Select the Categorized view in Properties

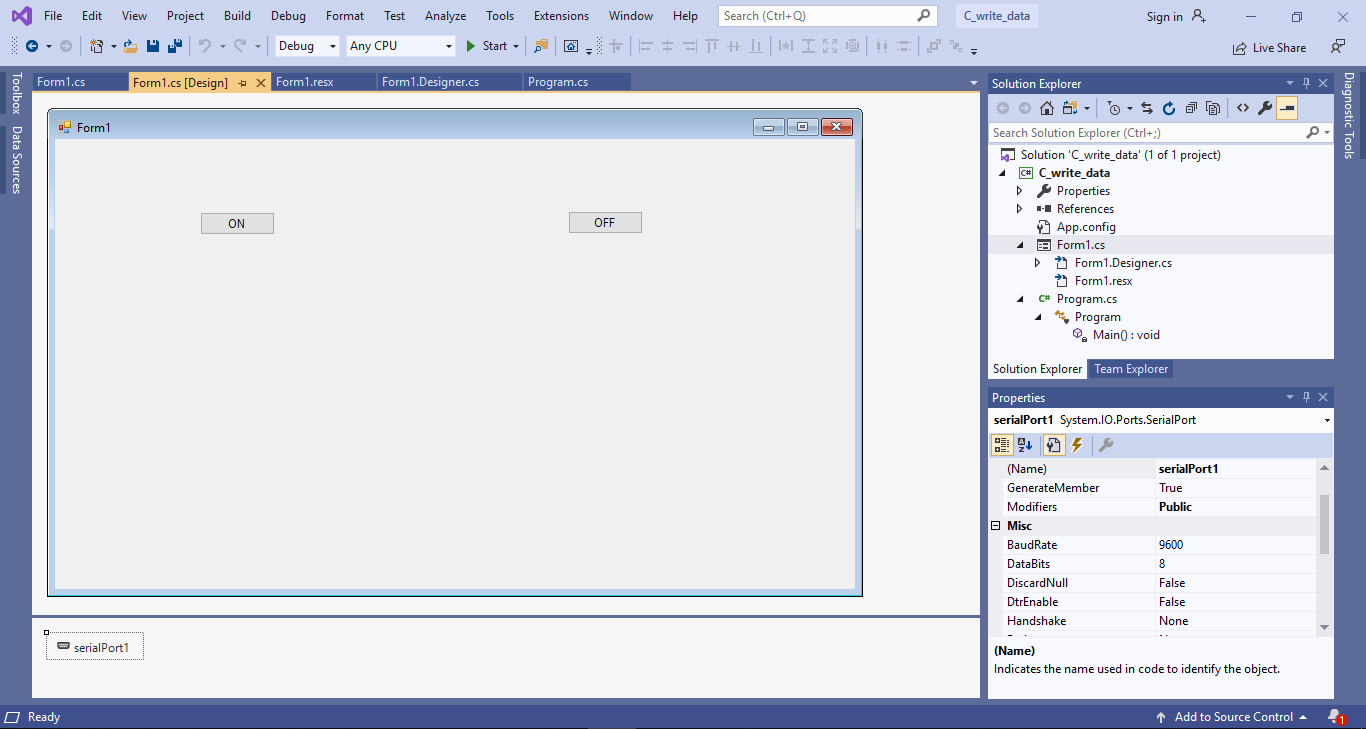pos(1001,444)
